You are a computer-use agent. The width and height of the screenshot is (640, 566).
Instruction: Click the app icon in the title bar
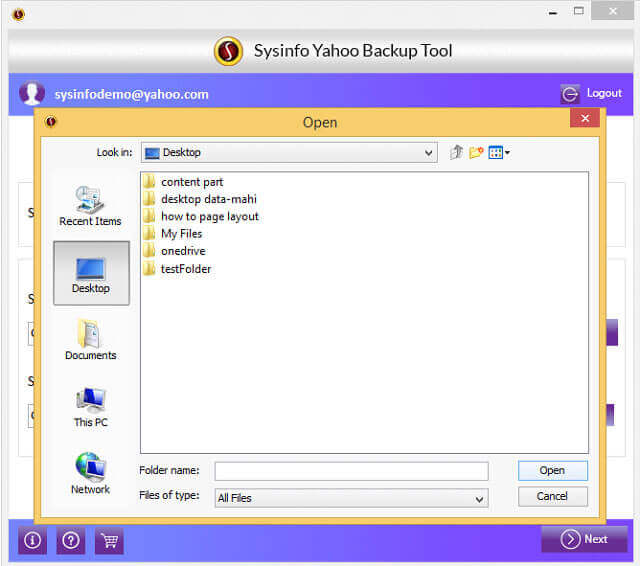(18, 15)
